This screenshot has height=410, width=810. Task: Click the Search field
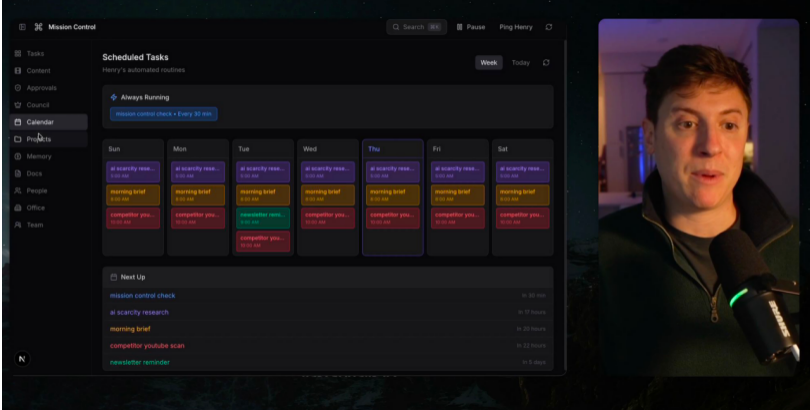[416, 27]
